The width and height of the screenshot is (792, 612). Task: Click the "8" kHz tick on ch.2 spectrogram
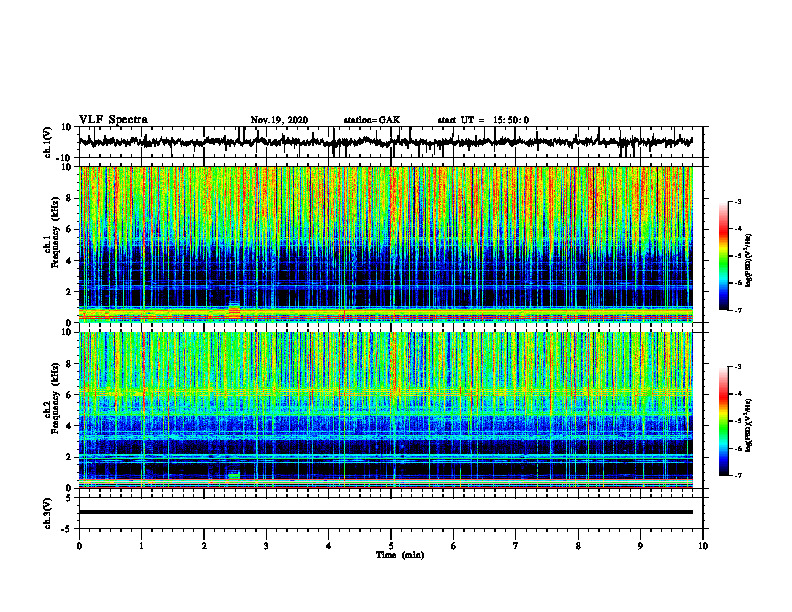(69, 364)
